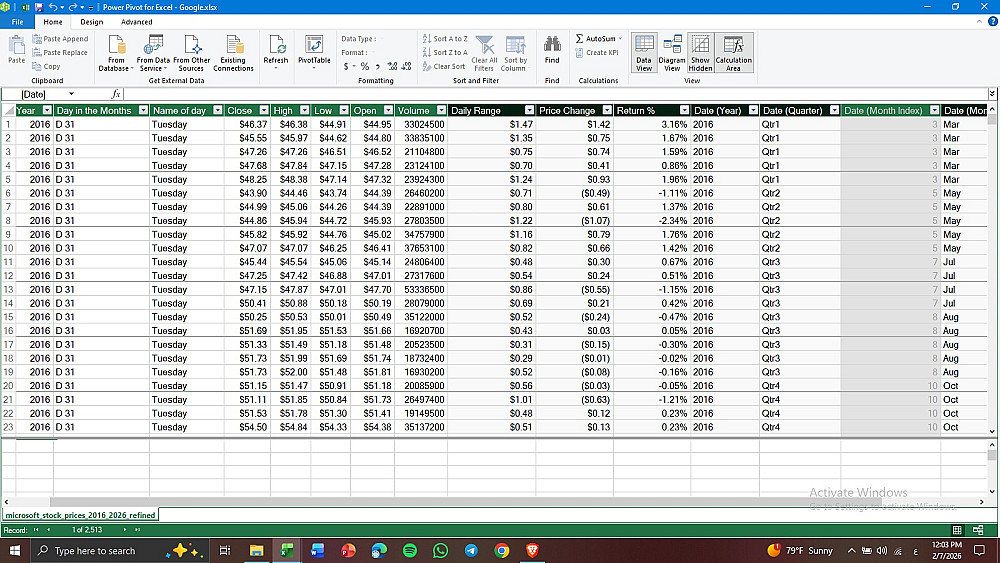Open the Return % filter dropdown

(x=684, y=110)
